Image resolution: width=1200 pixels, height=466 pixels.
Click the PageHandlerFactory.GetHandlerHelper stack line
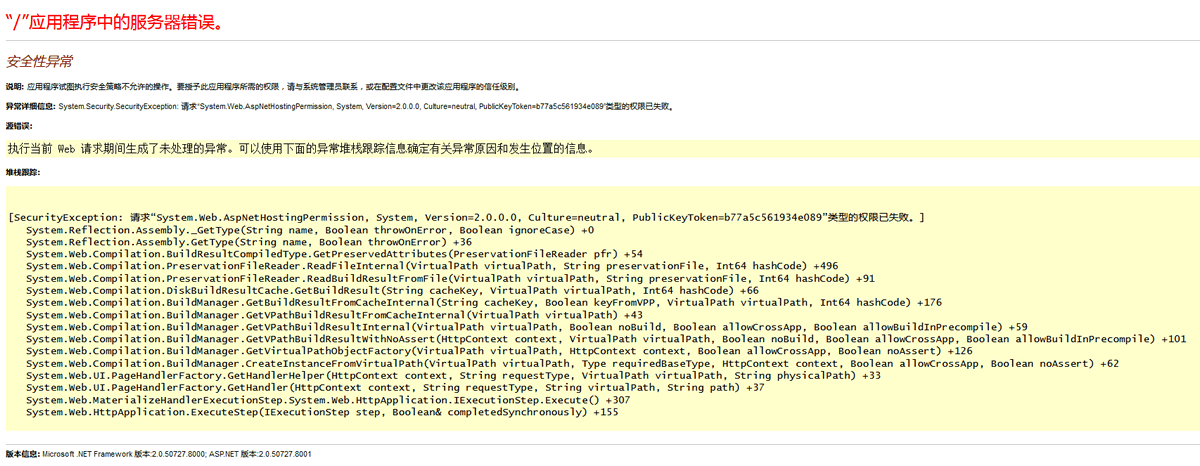pos(453,375)
